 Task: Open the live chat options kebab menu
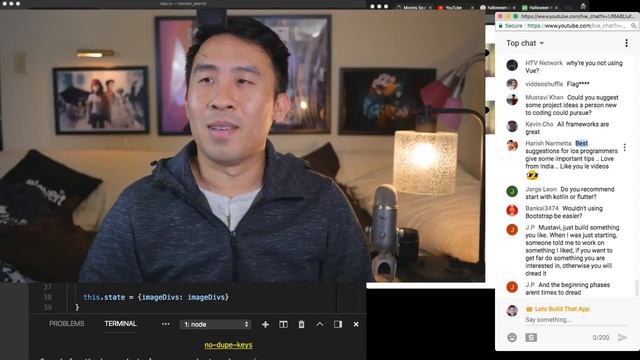click(x=627, y=43)
